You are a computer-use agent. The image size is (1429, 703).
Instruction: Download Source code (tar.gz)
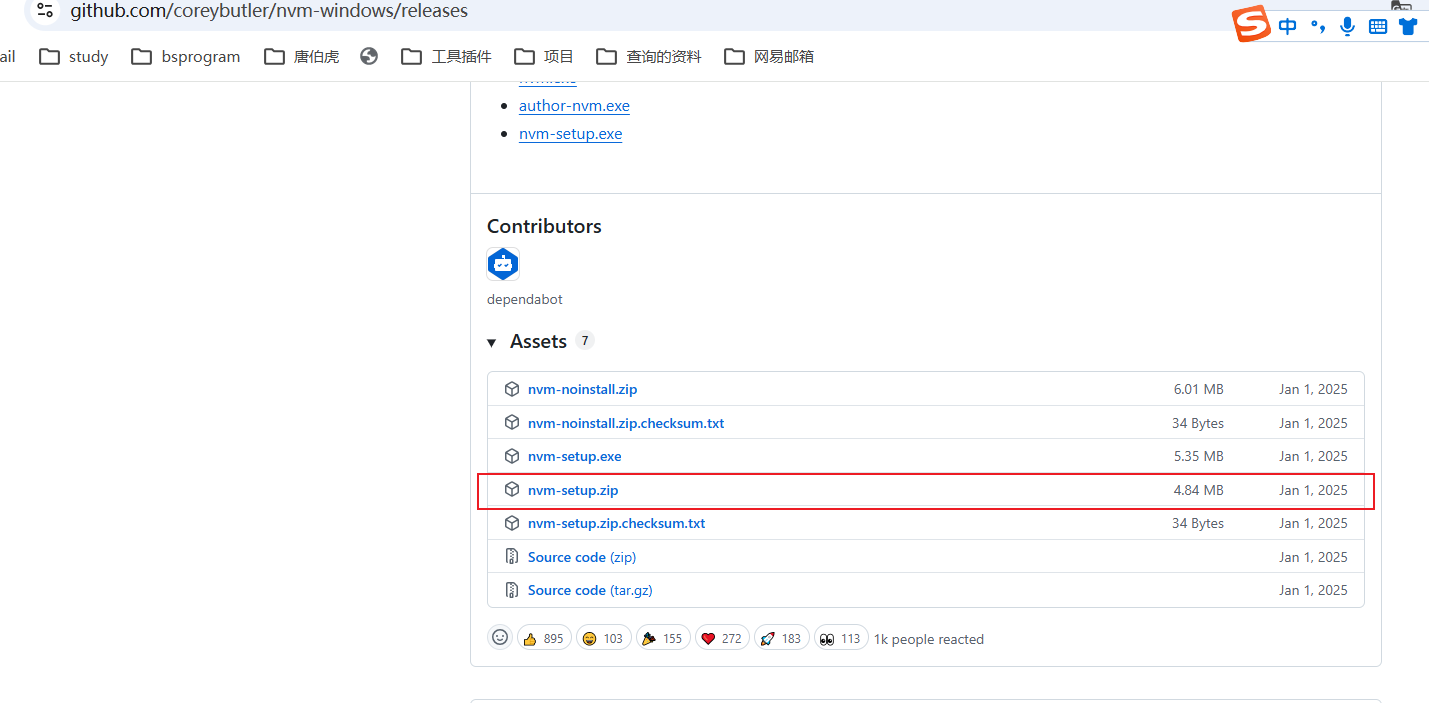pyautogui.click(x=590, y=590)
